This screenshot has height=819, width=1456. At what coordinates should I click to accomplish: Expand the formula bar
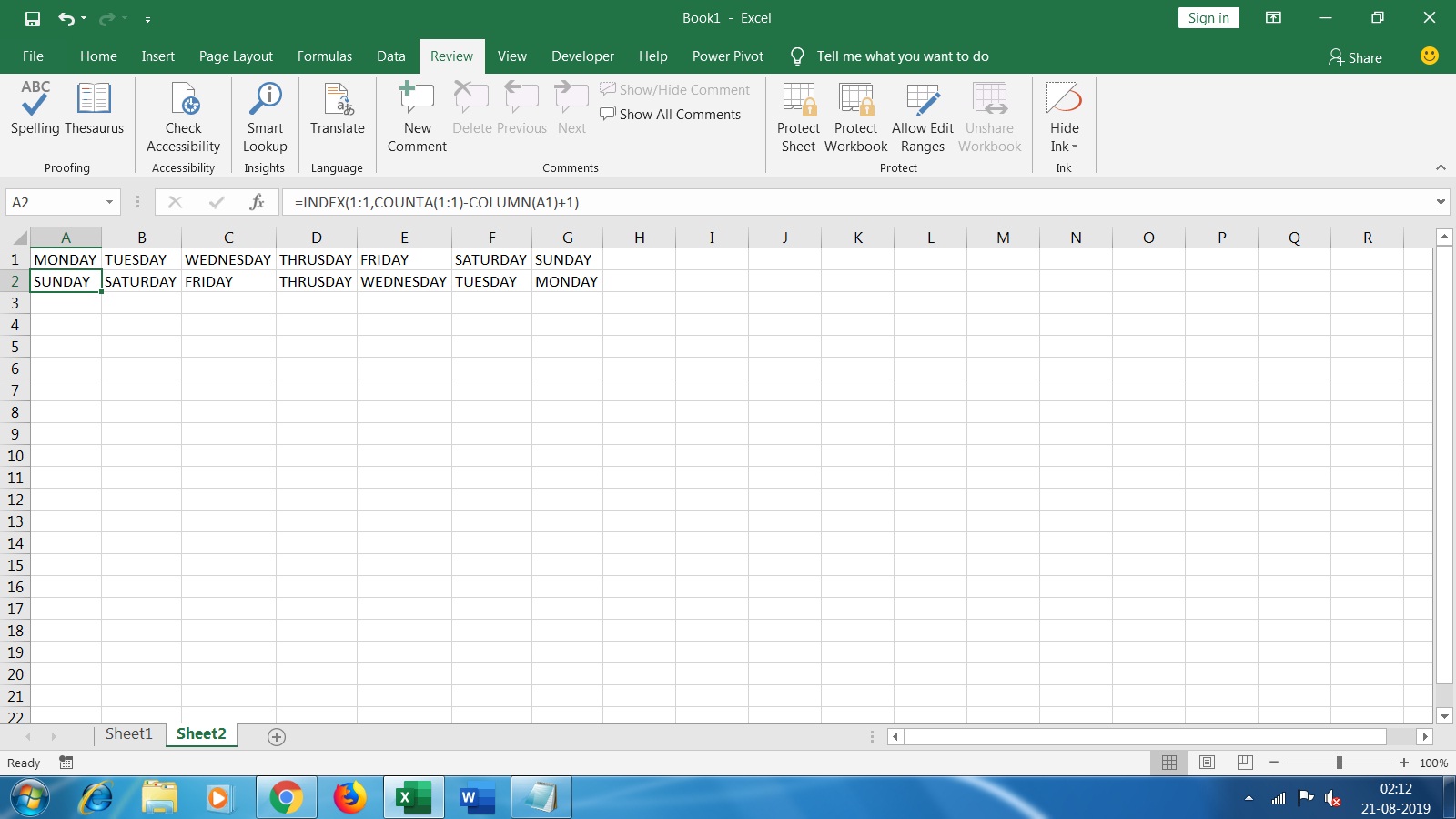tap(1441, 202)
